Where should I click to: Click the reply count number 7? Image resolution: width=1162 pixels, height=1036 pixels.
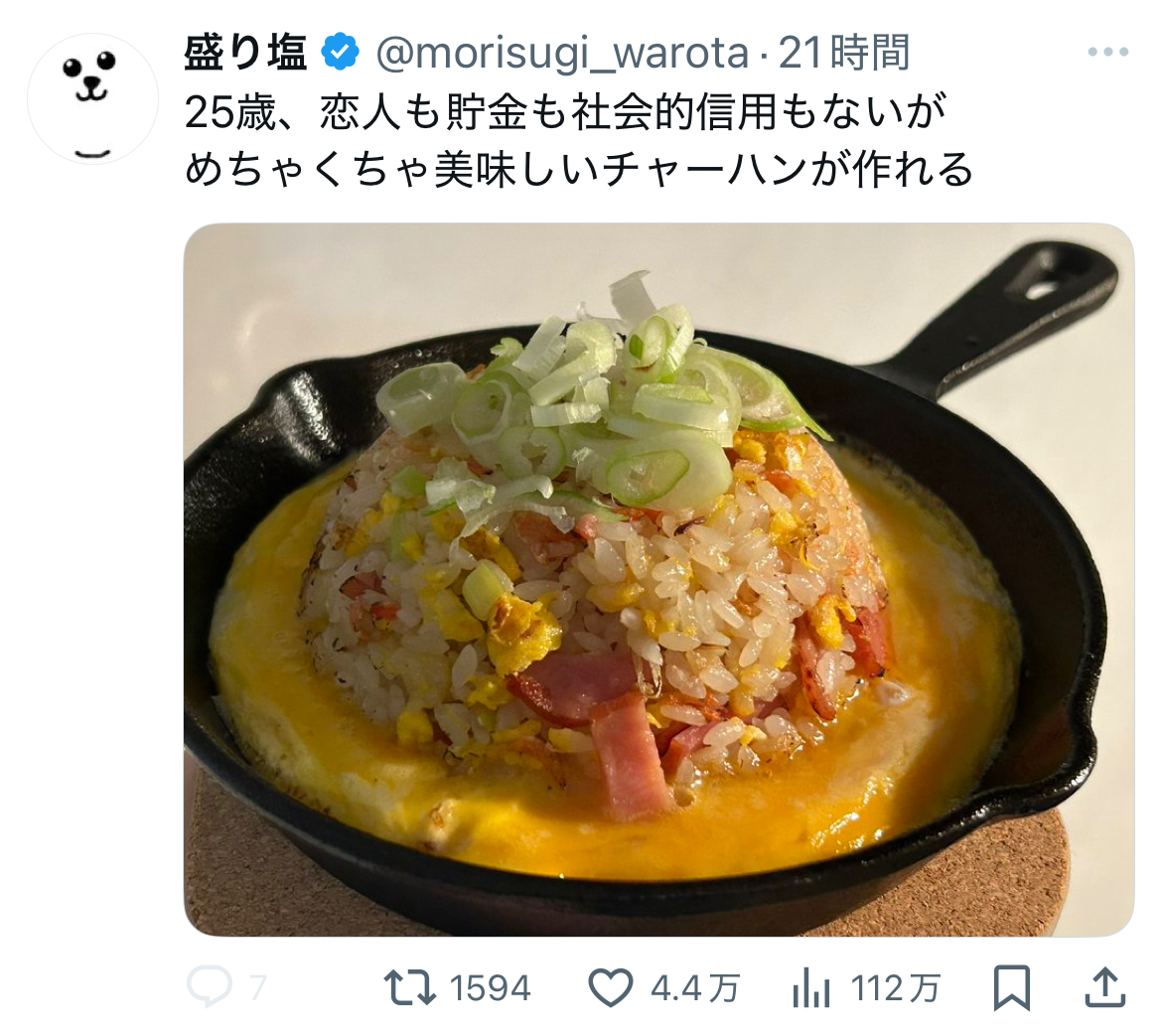[257, 988]
